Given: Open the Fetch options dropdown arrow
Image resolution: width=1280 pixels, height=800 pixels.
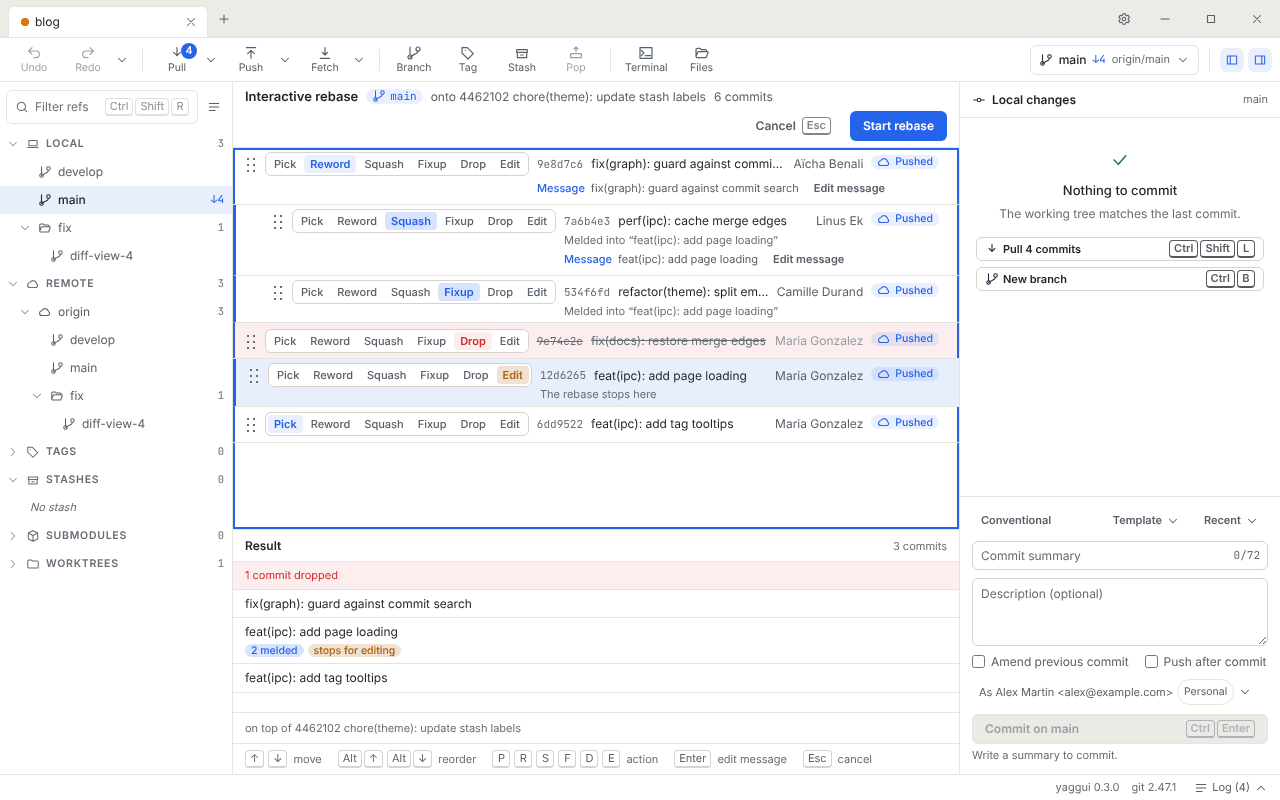Looking at the screenshot, I should [359, 60].
